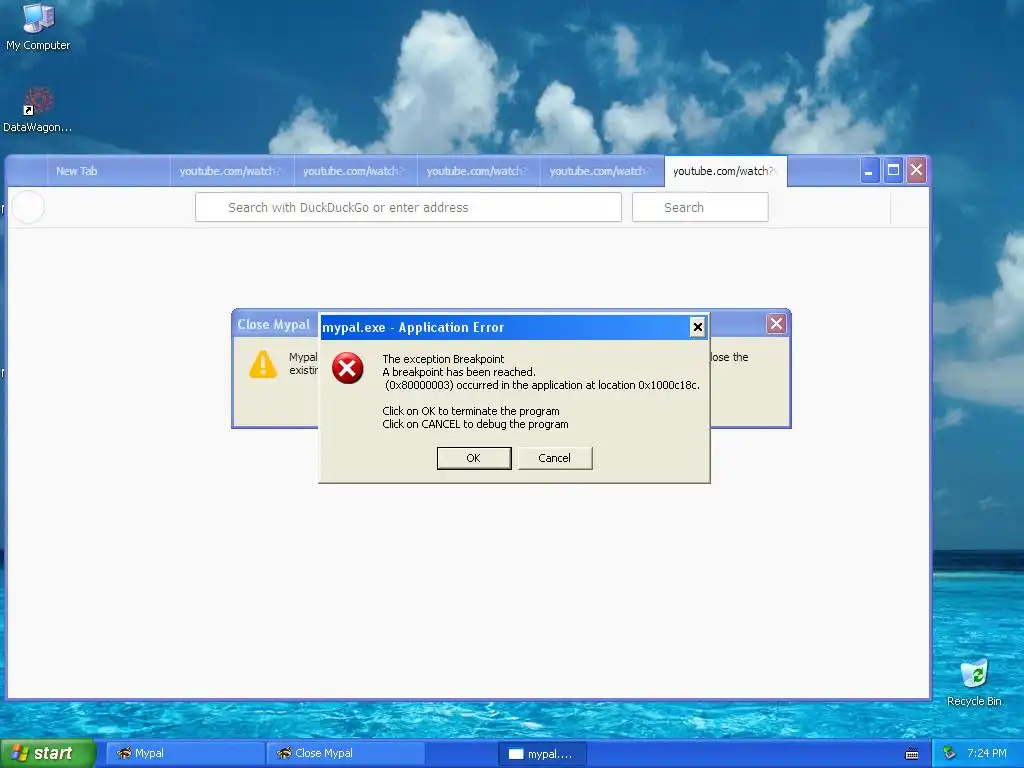Click the network tray icon beside the clock

point(950,753)
